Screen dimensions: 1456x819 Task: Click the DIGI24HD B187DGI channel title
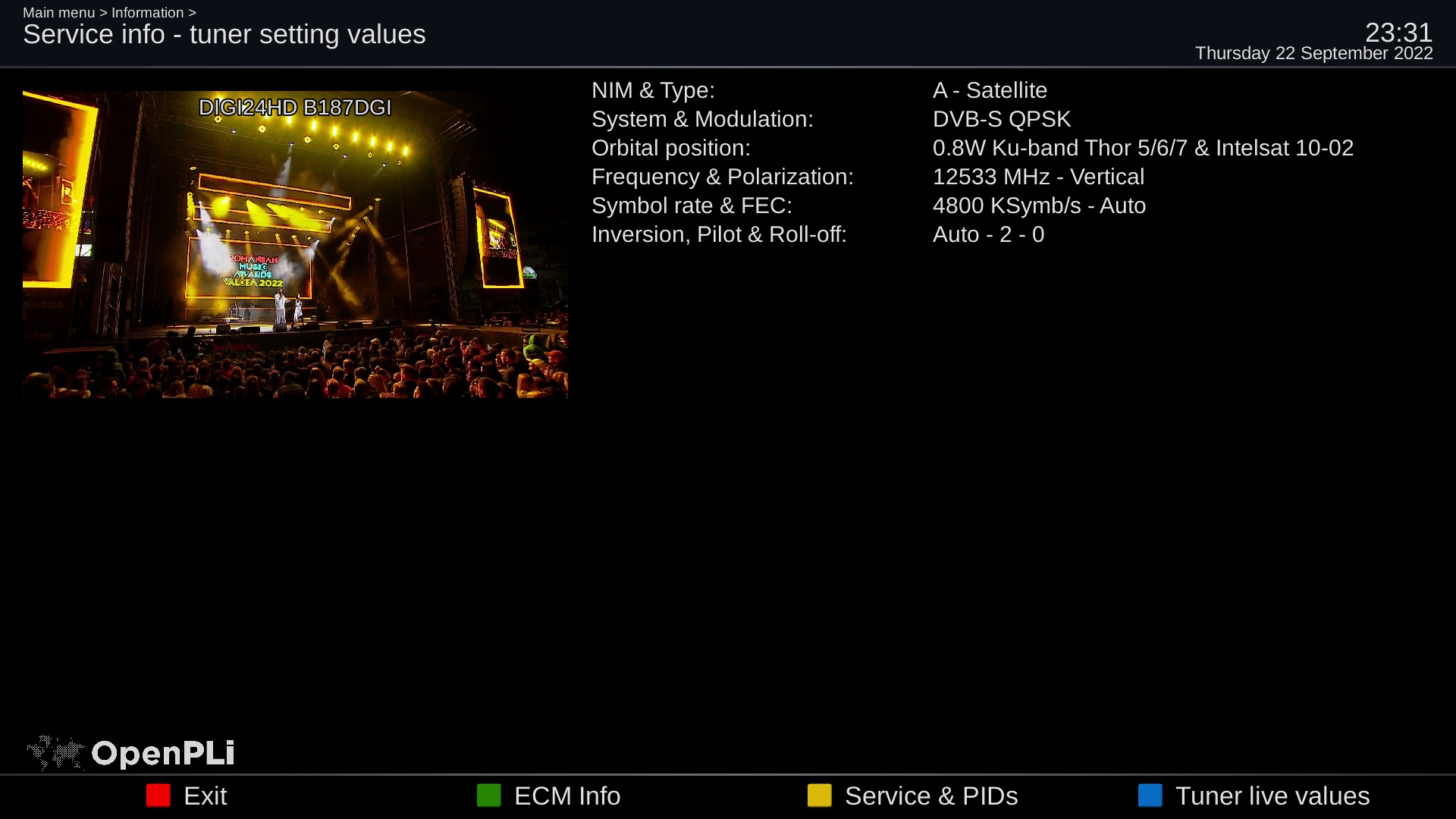tap(295, 108)
